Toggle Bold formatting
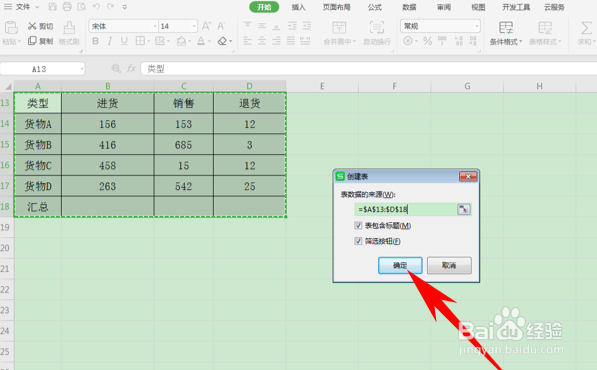Image resolution: width=597 pixels, height=370 pixels. [x=96, y=41]
